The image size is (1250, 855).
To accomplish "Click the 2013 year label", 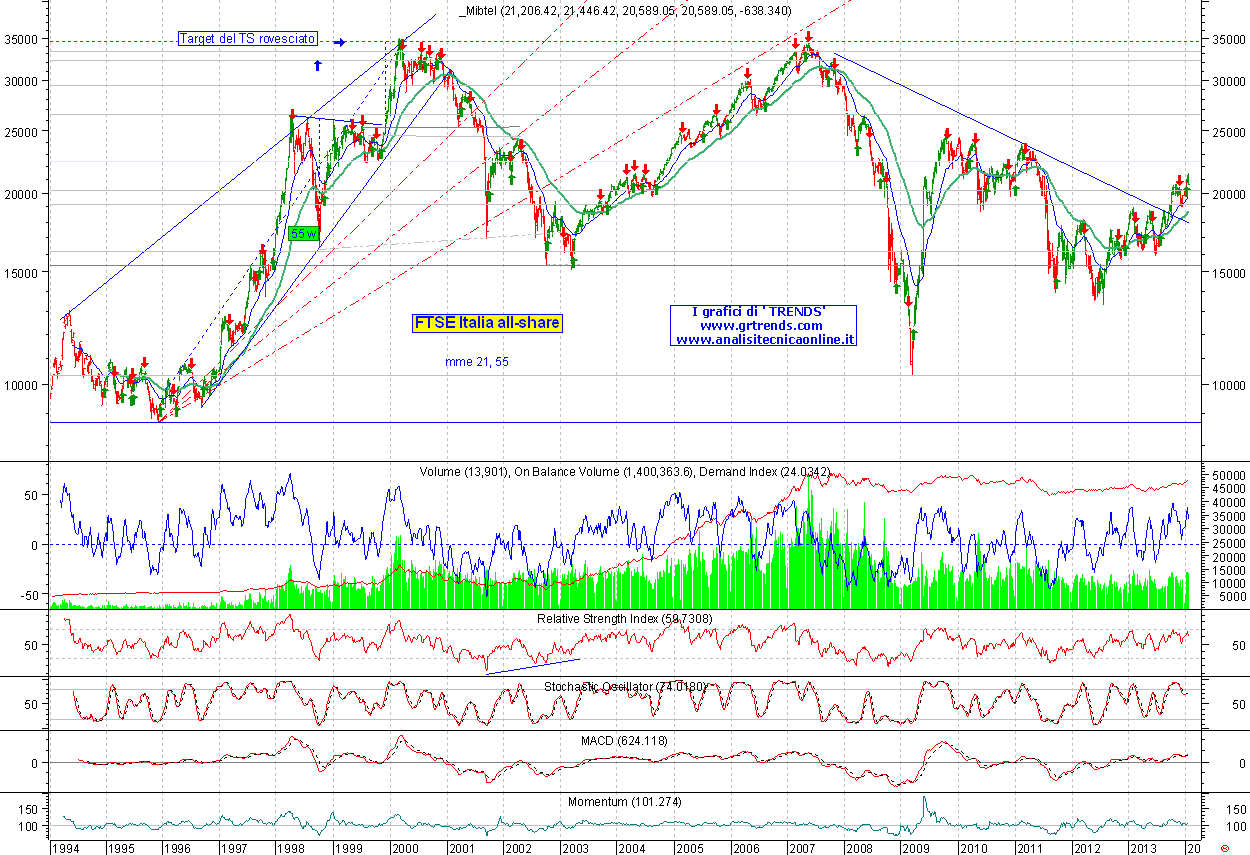I will (1142, 848).
